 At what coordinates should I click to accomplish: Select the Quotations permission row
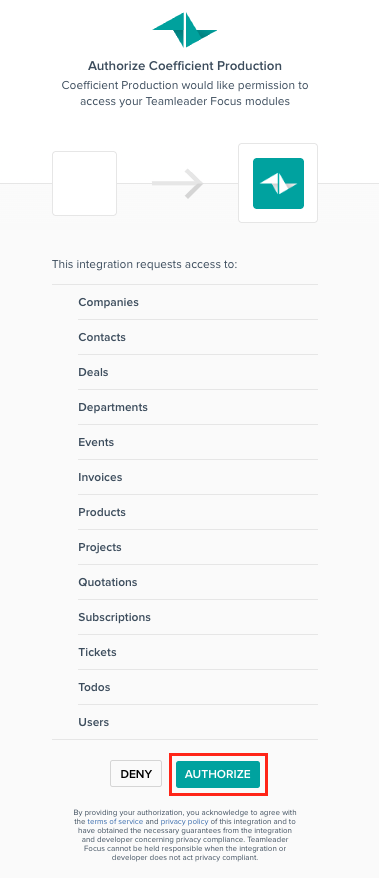pos(198,582)
